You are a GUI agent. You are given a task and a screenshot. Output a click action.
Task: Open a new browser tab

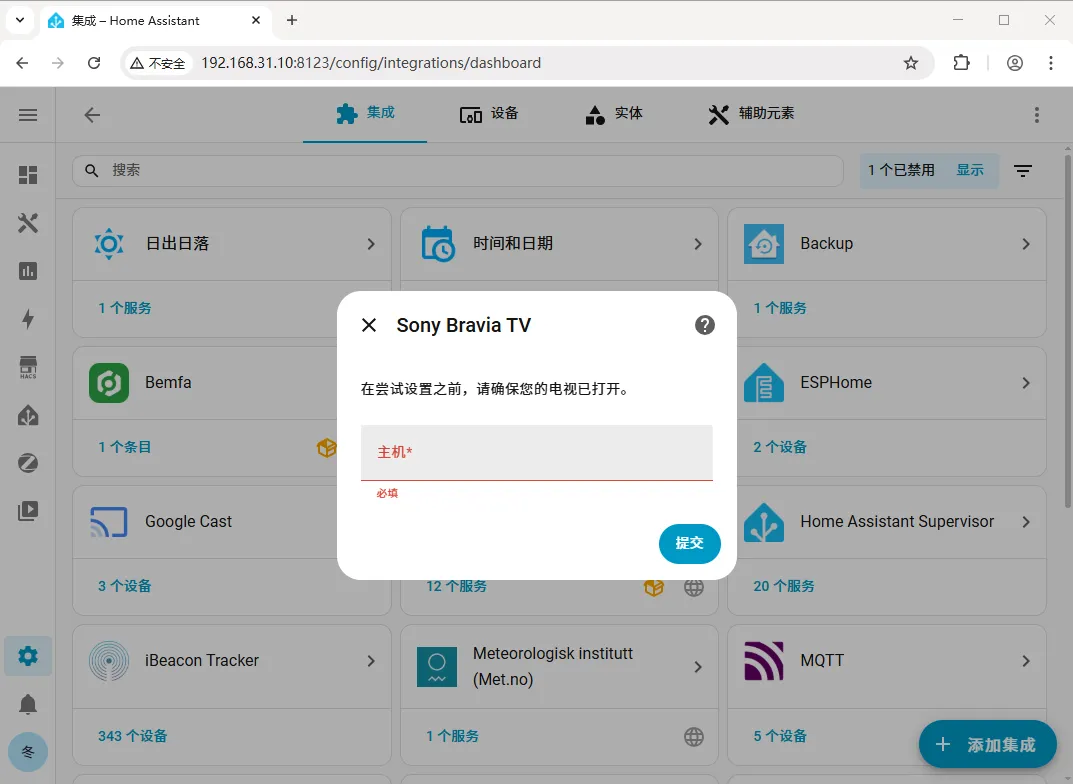(x=292, y=21)
